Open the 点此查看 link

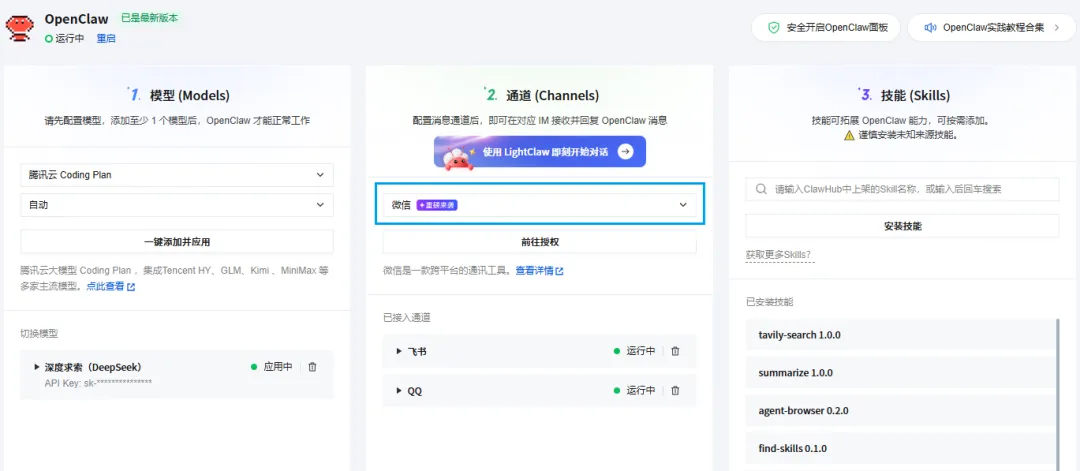pos(105,286)
